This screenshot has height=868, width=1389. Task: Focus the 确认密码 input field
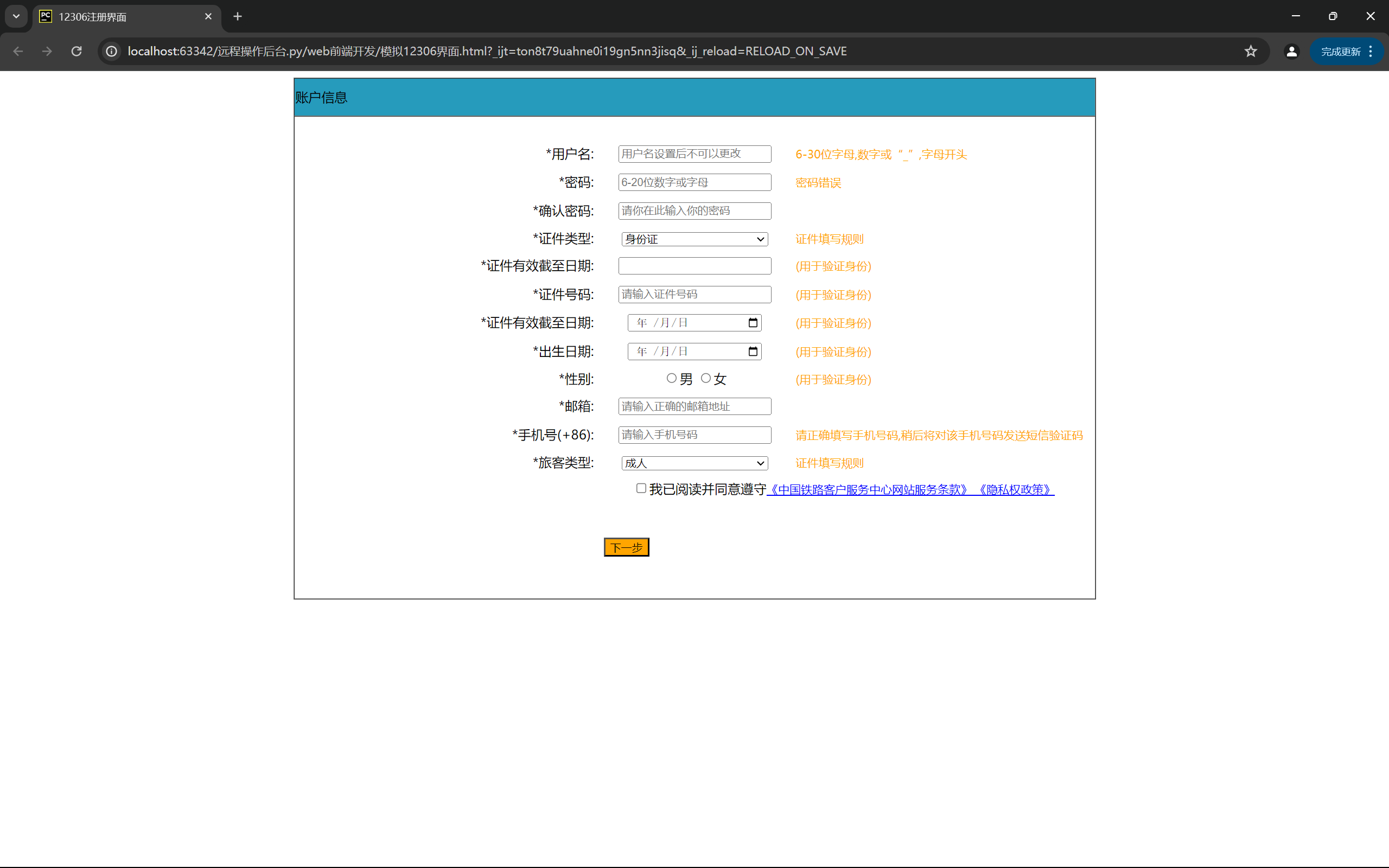coord(694,210)
